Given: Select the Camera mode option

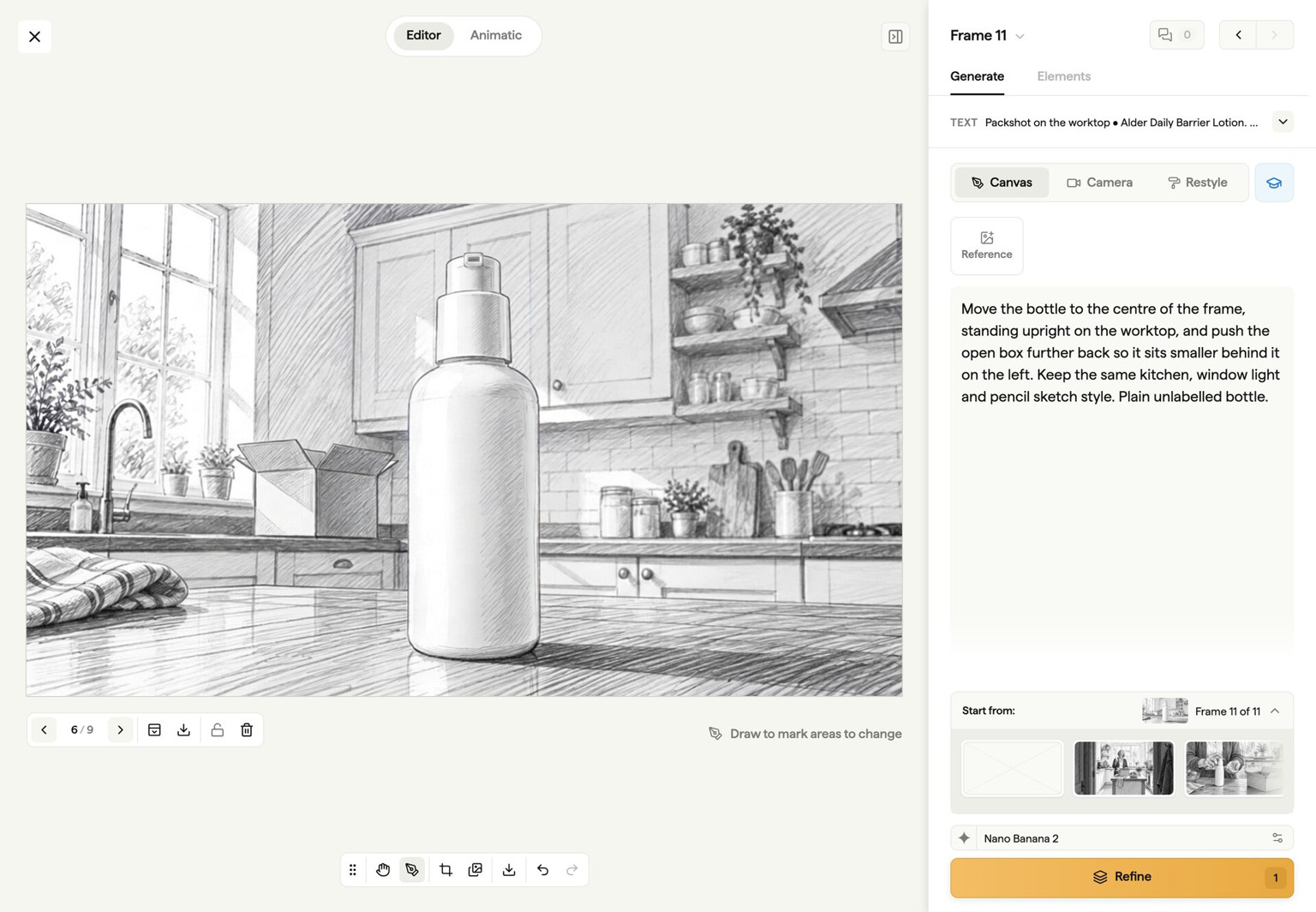Looking at the screenshot, I should point(1099,183).
